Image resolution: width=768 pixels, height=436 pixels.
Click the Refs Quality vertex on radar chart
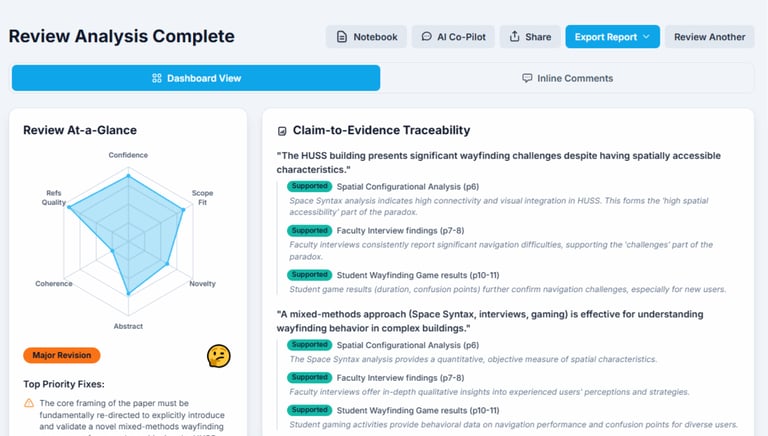click(x=68, y=206)
